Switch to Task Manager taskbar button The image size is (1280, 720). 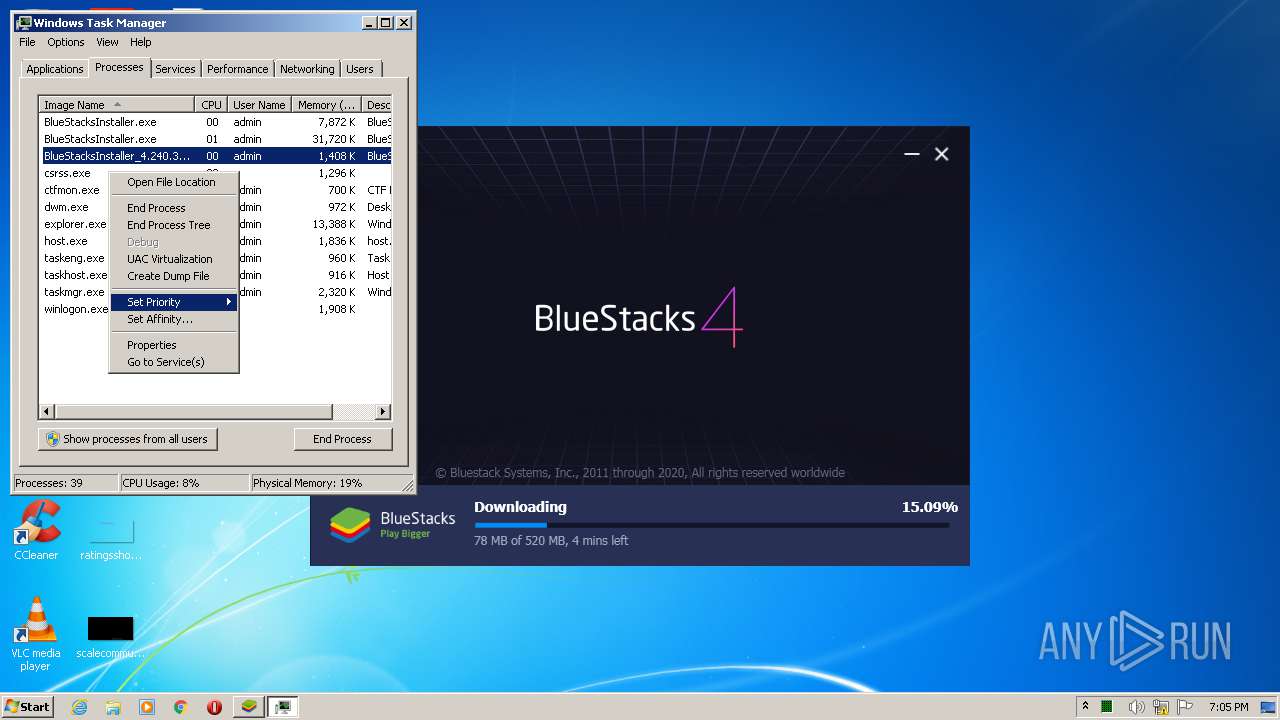[283, 707]
